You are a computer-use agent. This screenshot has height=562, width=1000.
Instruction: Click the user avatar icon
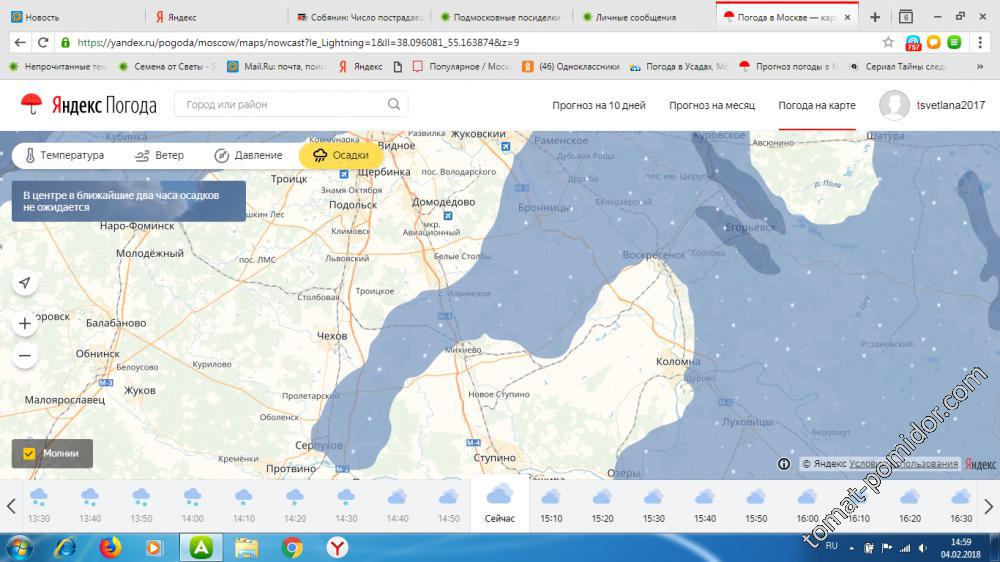pos(894,105)
